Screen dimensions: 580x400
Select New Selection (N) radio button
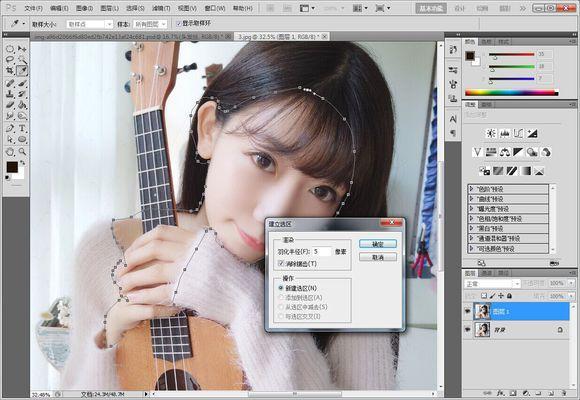tap(281, 288)
